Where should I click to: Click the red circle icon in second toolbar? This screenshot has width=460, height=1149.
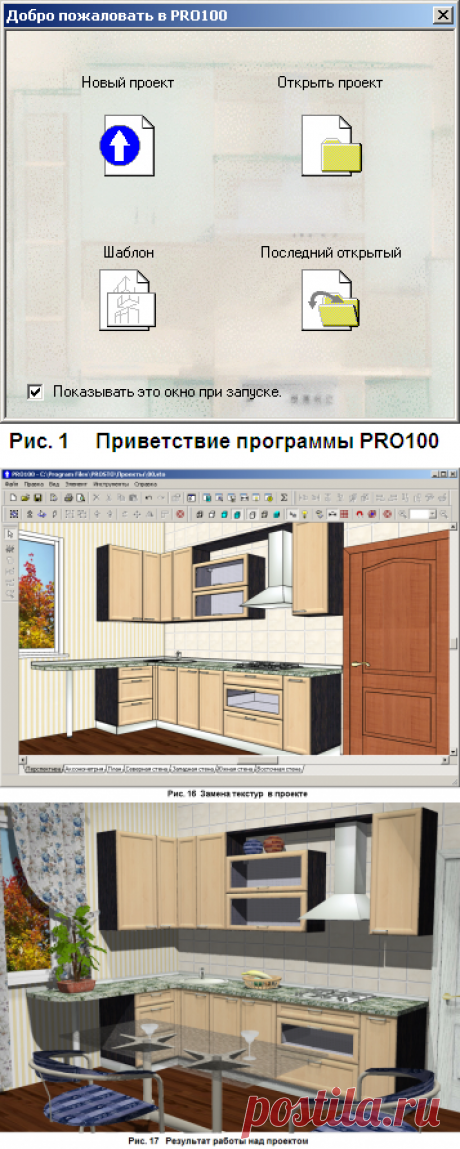point(179,514)
